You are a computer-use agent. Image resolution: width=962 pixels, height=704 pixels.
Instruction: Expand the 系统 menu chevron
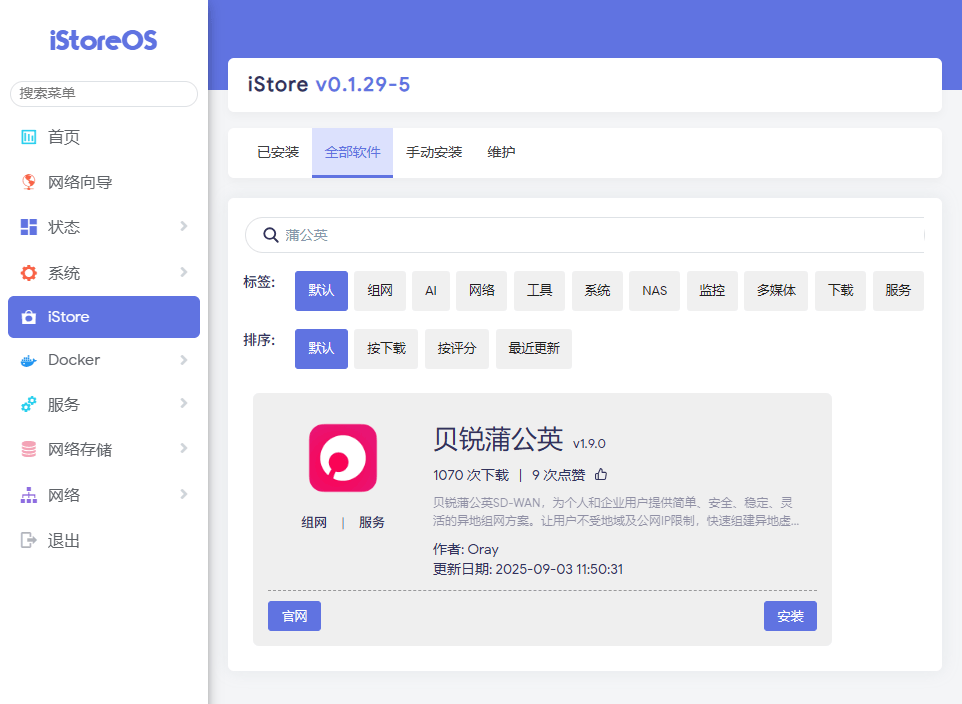coord(183,272)
